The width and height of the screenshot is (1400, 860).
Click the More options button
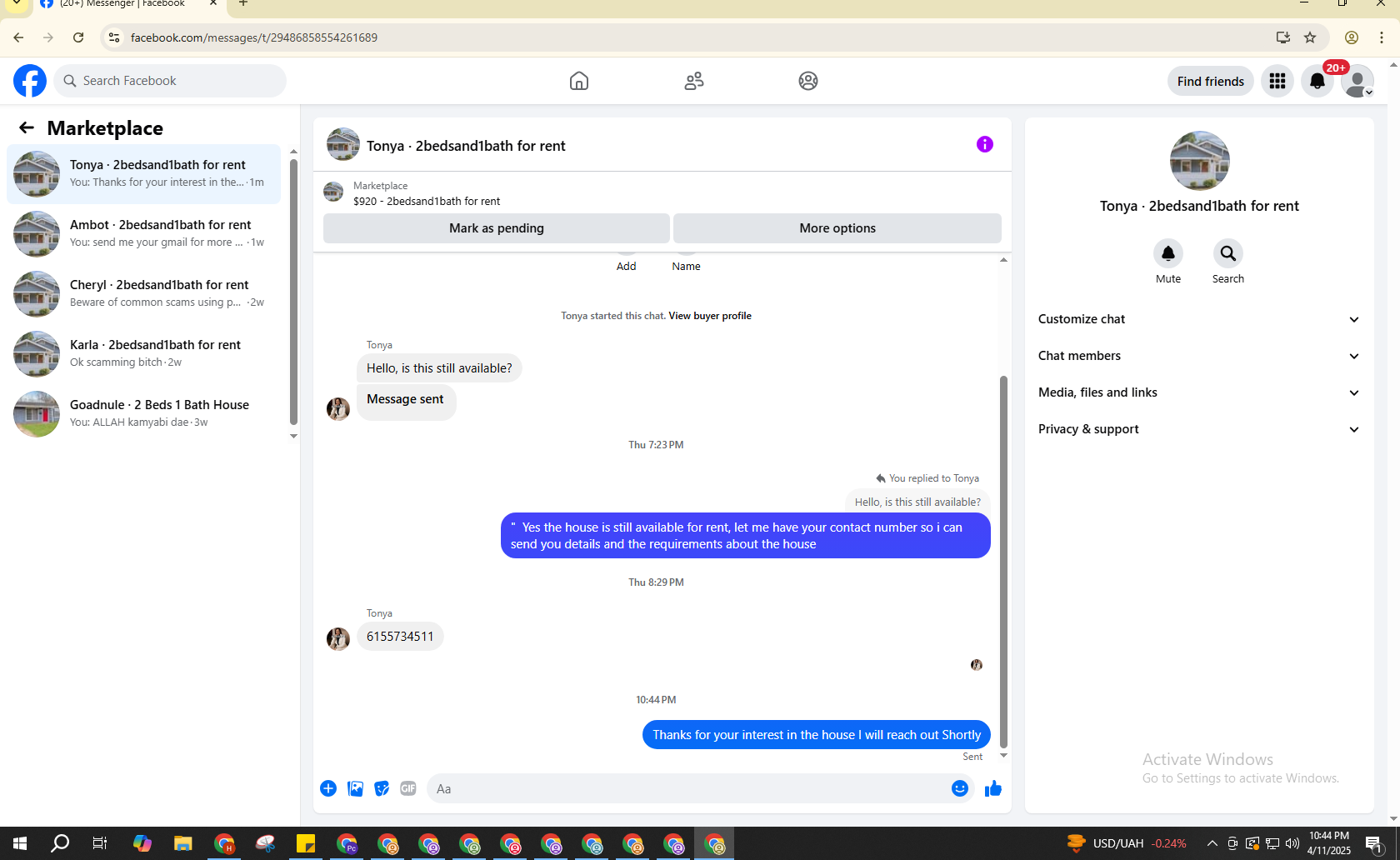click(837, 228)
